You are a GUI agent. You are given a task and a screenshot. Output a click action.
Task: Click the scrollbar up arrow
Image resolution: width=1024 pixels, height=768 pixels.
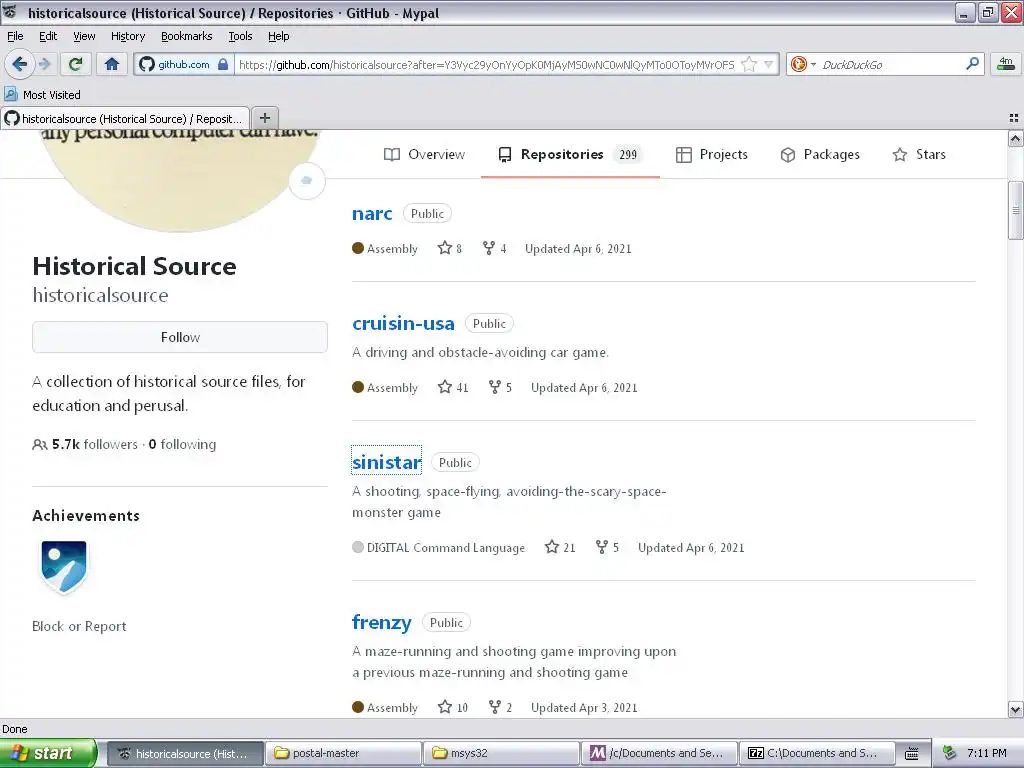1016,138
